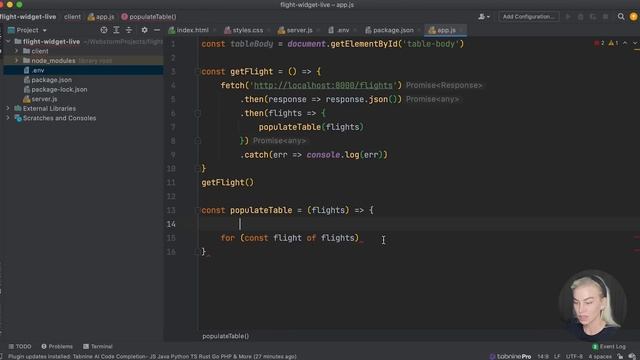The image size is (640, 360).
Task: Click the 4 spaces indent indicator
Action: (600, 356)
